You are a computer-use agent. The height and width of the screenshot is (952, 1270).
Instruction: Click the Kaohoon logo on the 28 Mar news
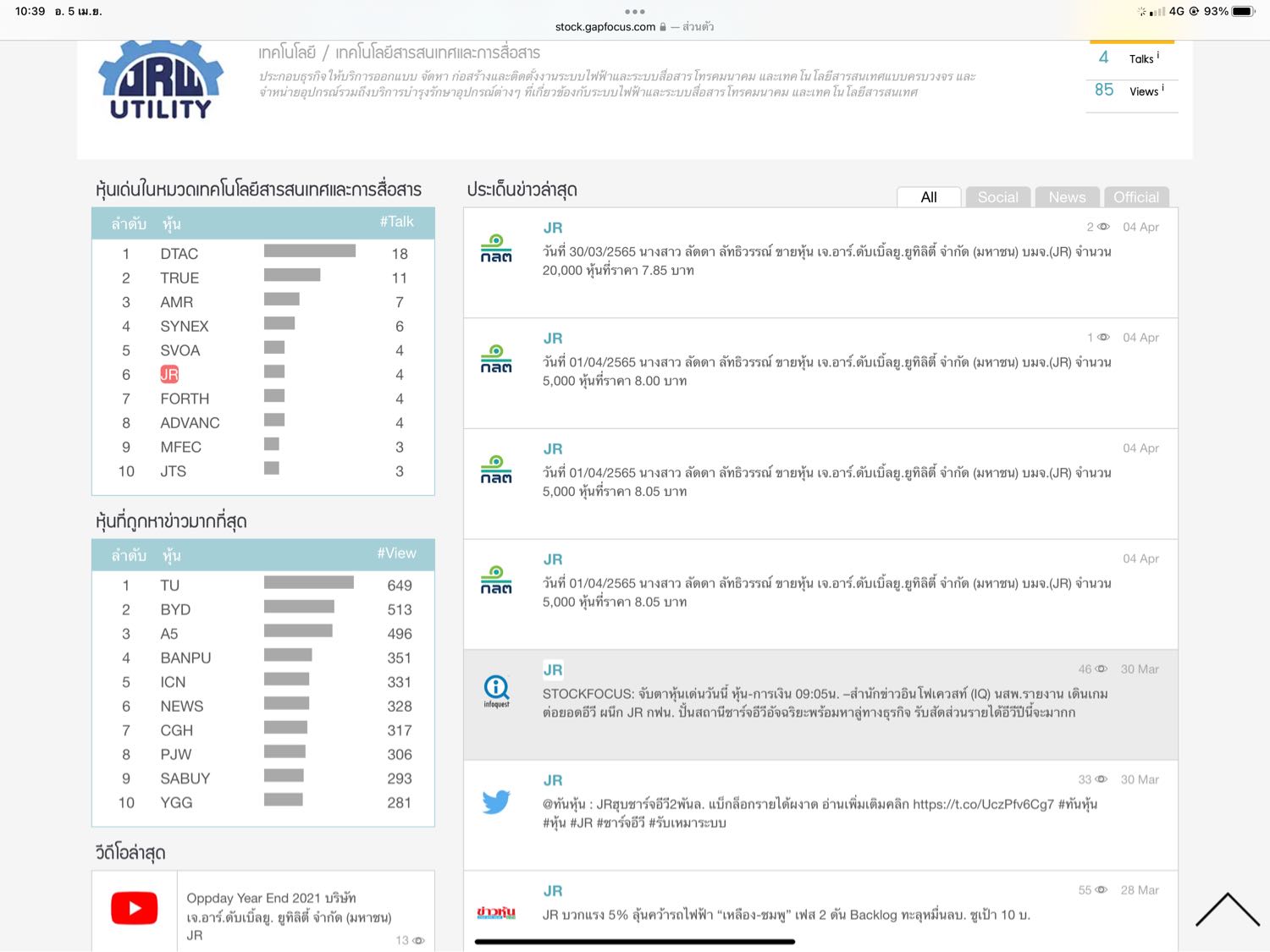click(496, 912)
